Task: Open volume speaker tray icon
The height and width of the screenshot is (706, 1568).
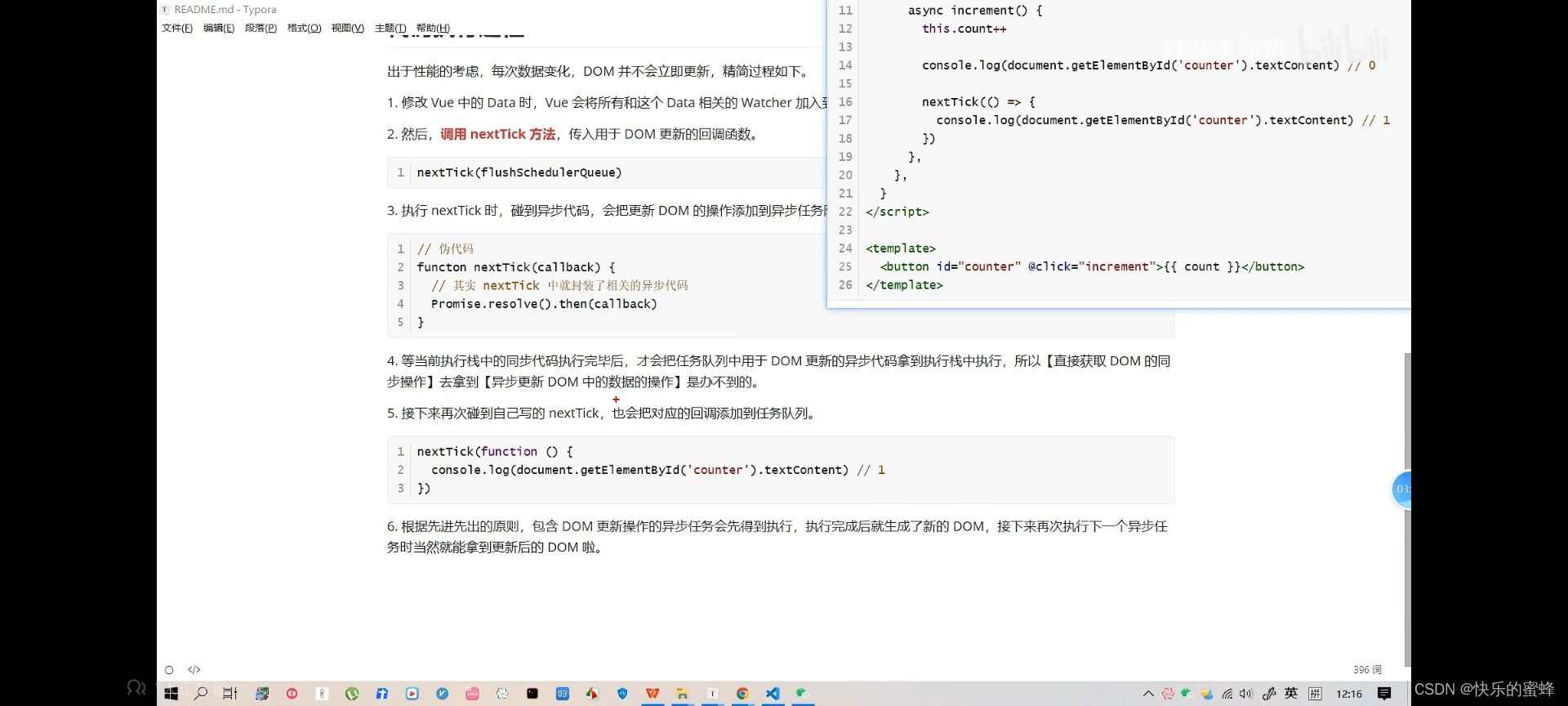Action: pos(1245,694)
